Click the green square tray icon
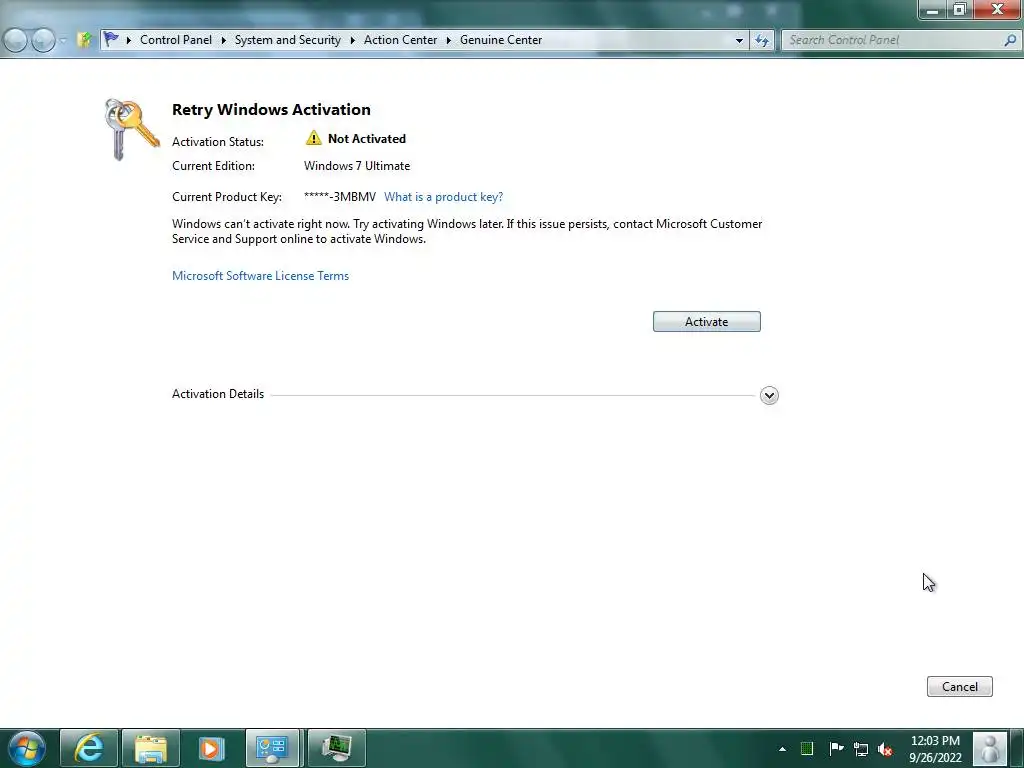The width and height of the screenshot is (1024, 768). click(x=807, y=748)
